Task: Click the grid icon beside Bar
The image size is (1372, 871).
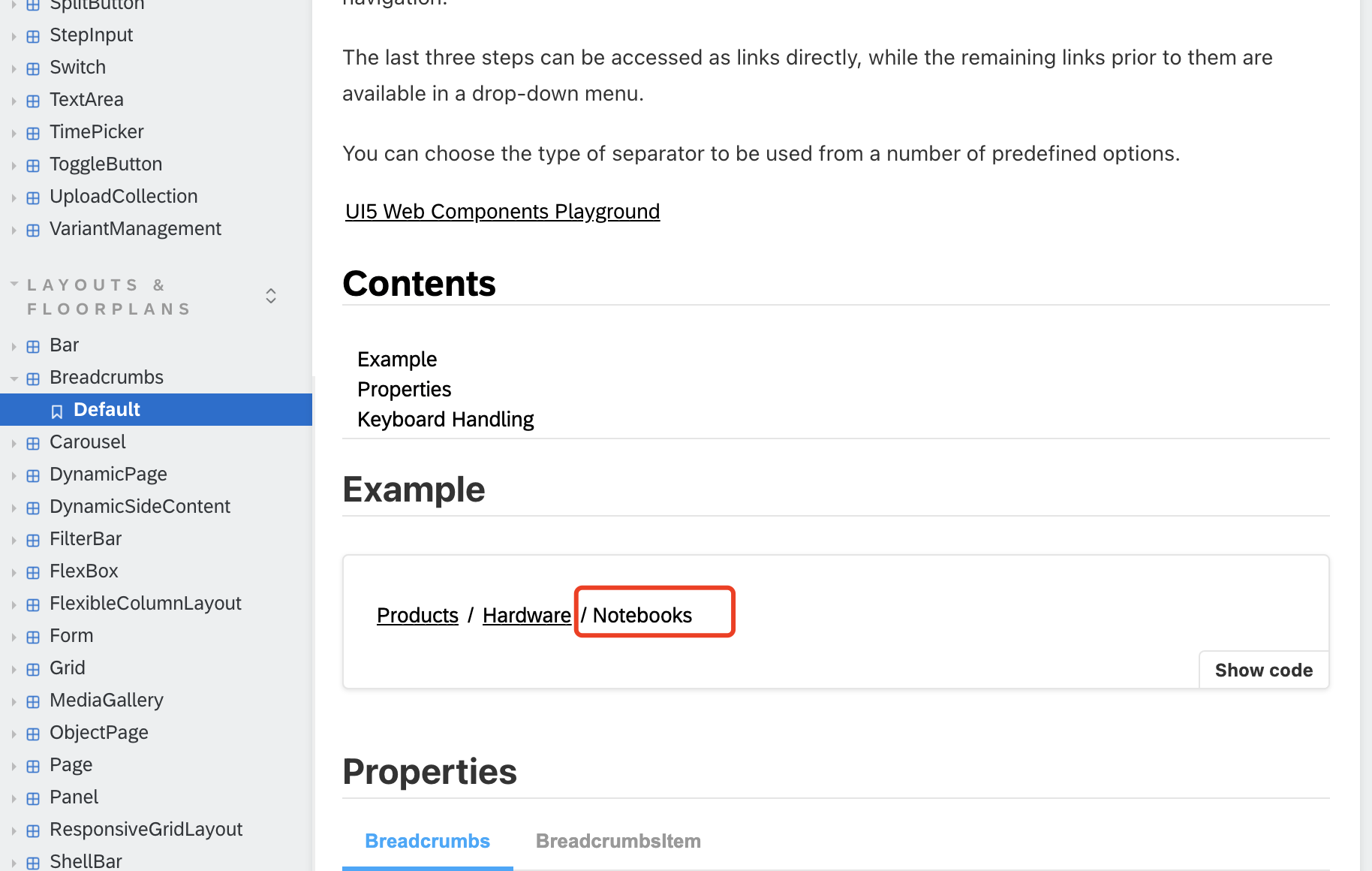Action: point(32,346)
